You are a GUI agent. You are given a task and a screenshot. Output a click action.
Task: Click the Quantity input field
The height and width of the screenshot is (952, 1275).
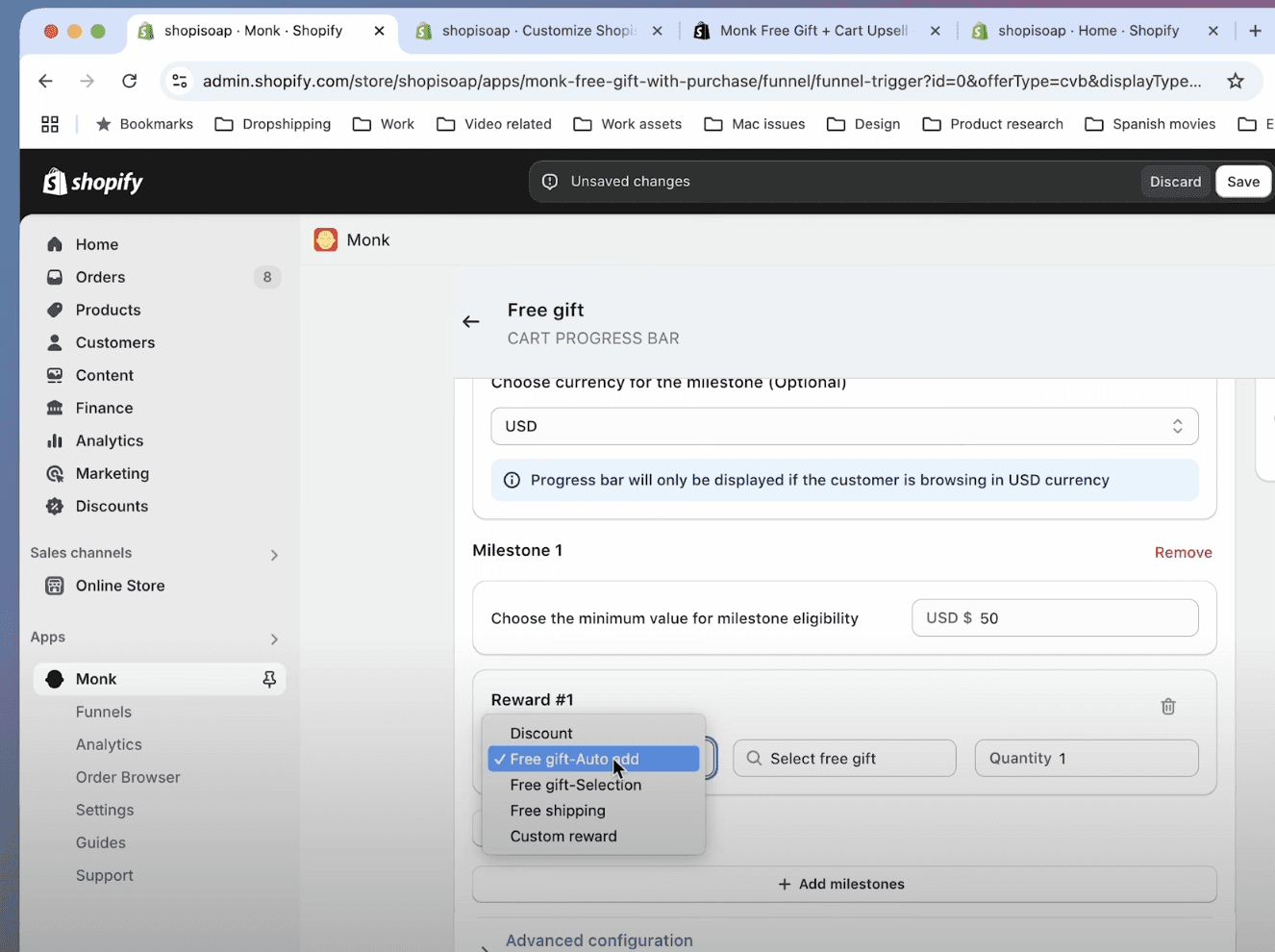coord(1087,759)
